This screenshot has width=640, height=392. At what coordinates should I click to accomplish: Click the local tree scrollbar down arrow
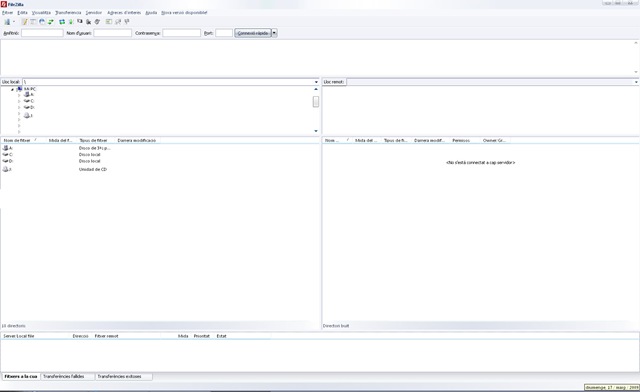(x=316, y=131)
